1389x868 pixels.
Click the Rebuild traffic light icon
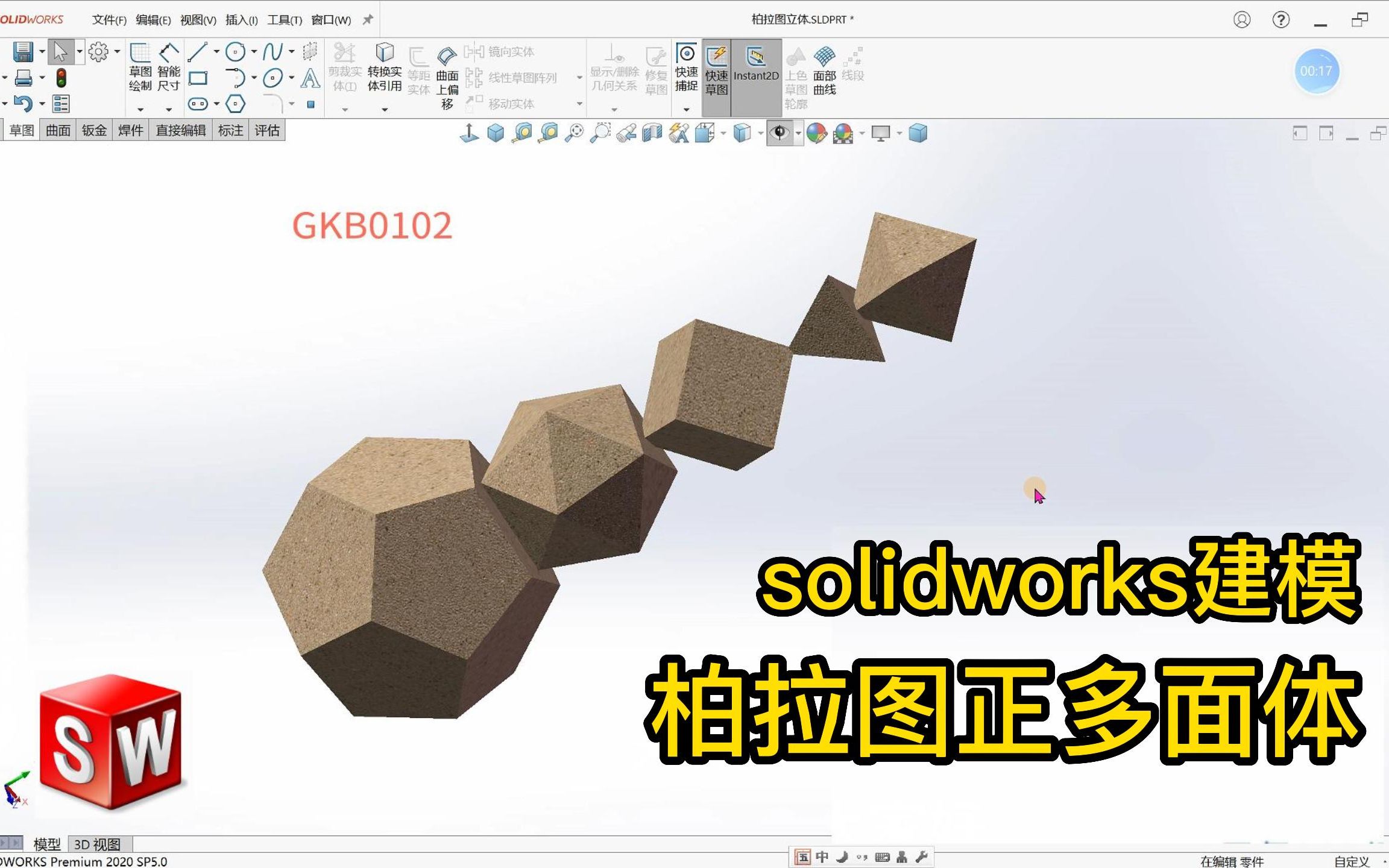pyautogui.click(x=61, y=78)
